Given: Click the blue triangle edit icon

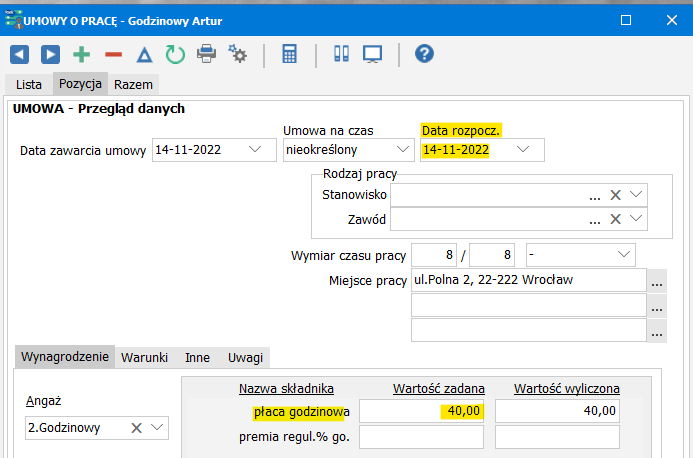Looking at the screenshot, I should (145, 55).
